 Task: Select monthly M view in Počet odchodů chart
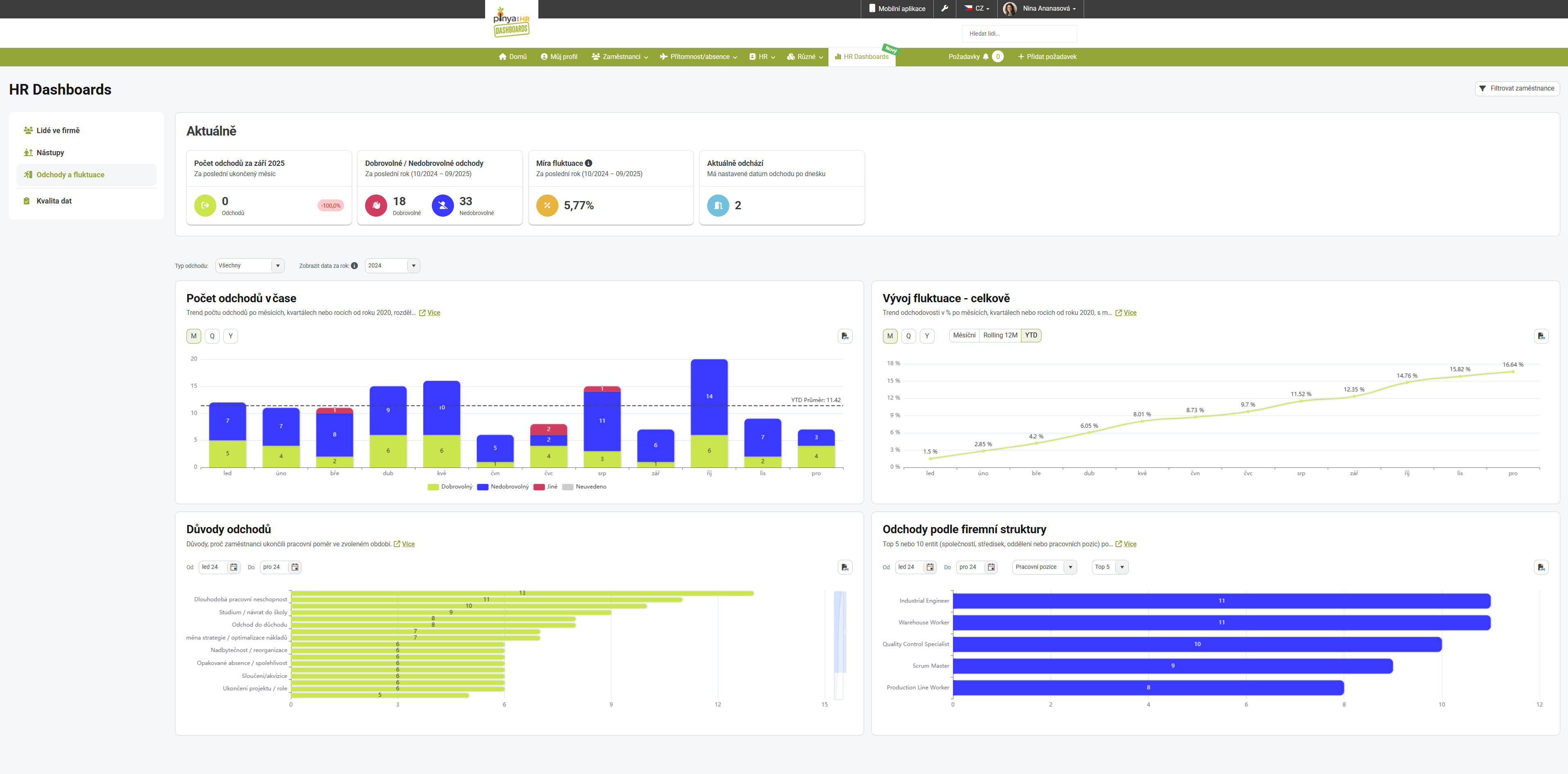click(193, 336)
